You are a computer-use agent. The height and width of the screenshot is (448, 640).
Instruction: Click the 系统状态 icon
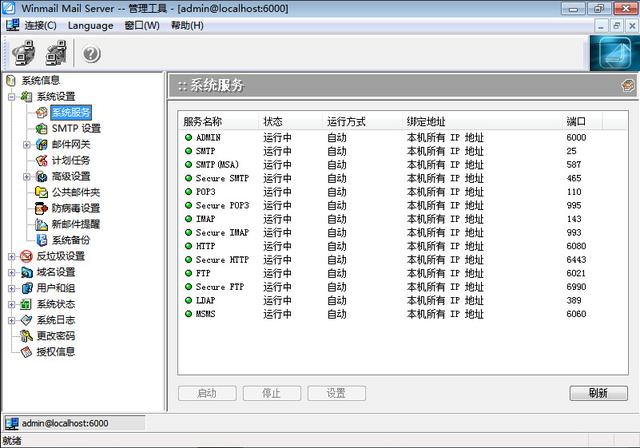[x=27, y=304]
